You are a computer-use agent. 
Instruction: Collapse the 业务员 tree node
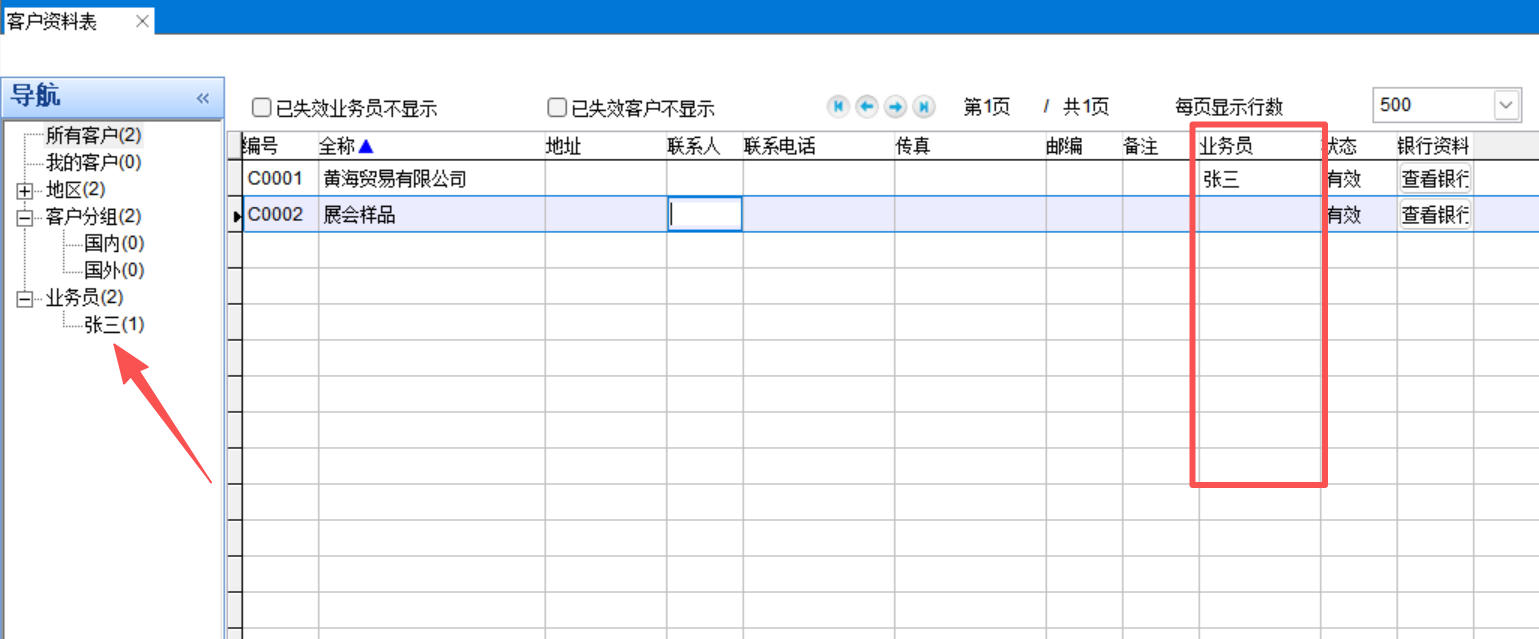tap(25, 298)
